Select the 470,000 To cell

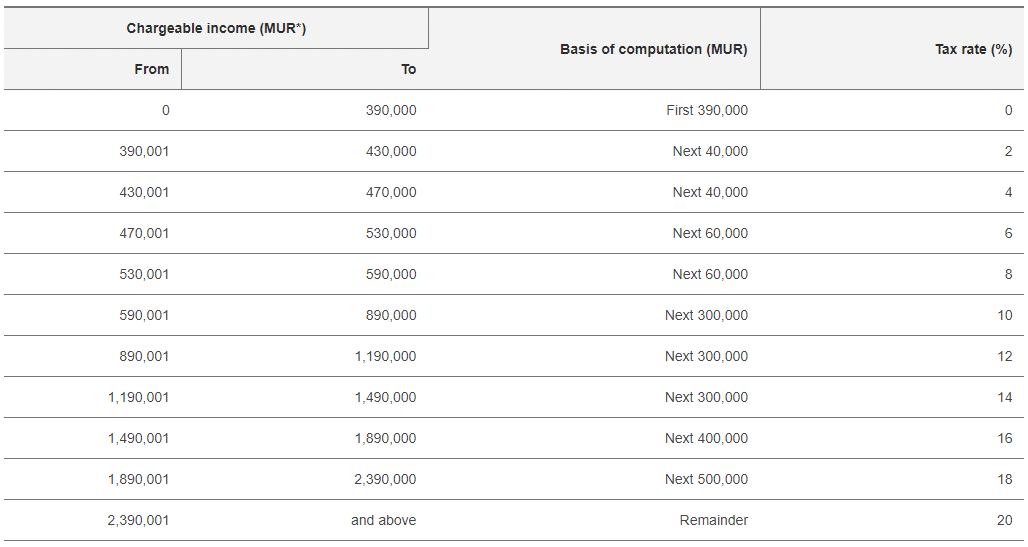click(305, 192)
